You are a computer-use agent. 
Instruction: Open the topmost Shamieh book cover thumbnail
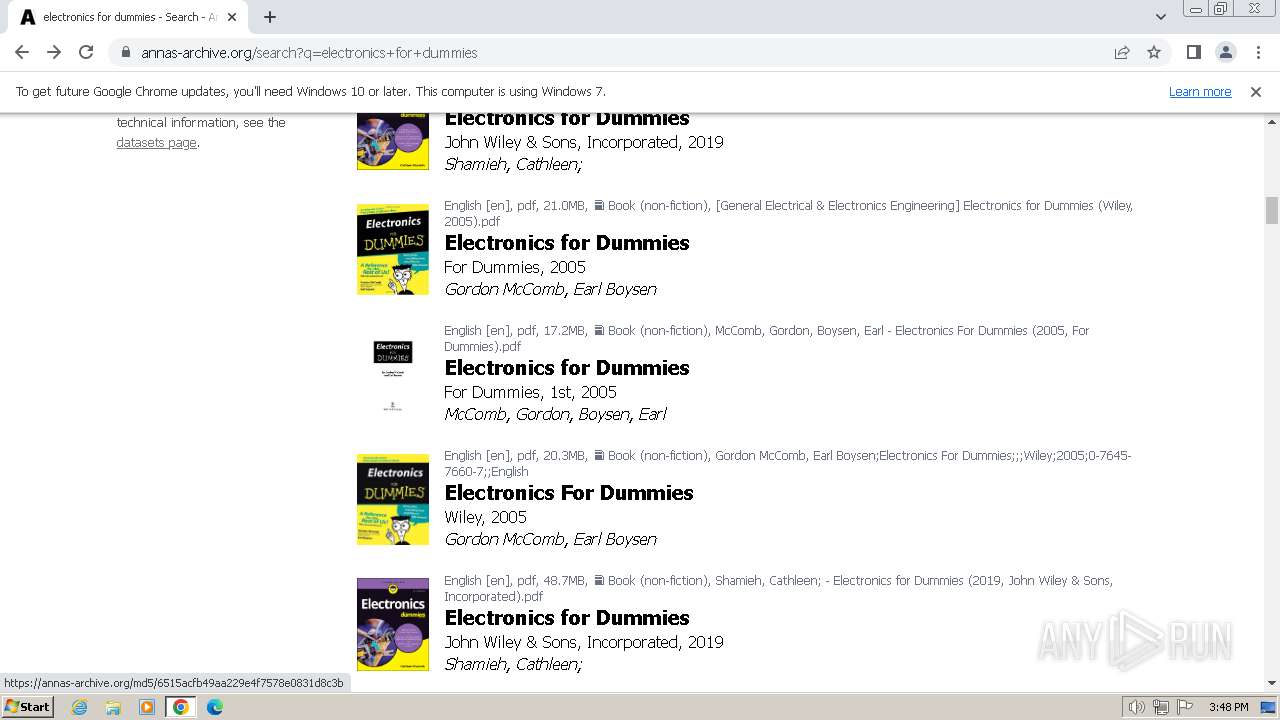pos(393,141)
